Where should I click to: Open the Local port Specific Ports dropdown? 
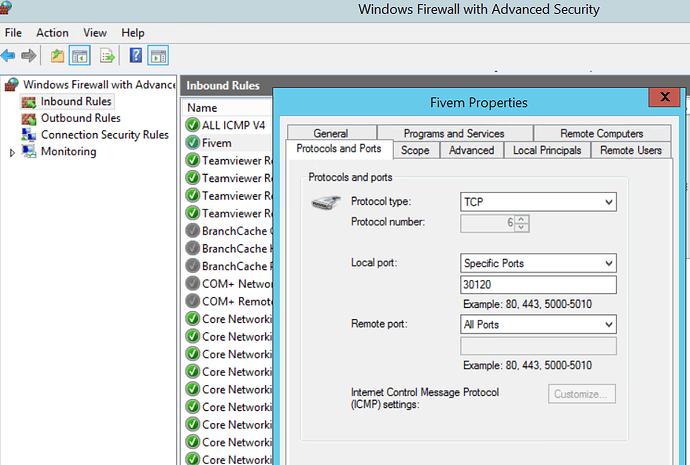[538, 263]
